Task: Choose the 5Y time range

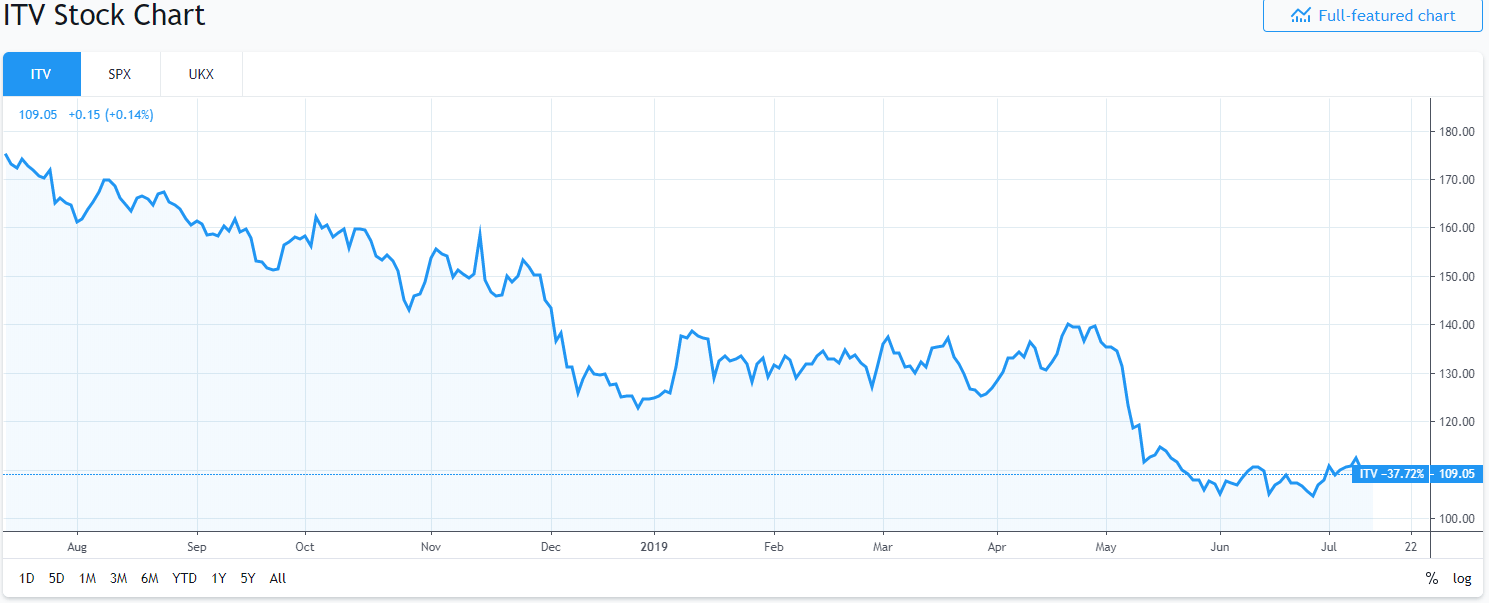Action: click(x=248, y=578)
